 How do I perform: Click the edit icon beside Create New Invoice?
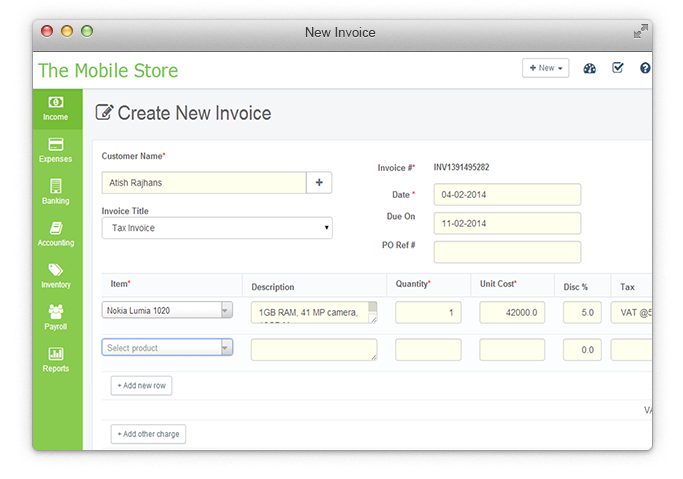point(104,112)
